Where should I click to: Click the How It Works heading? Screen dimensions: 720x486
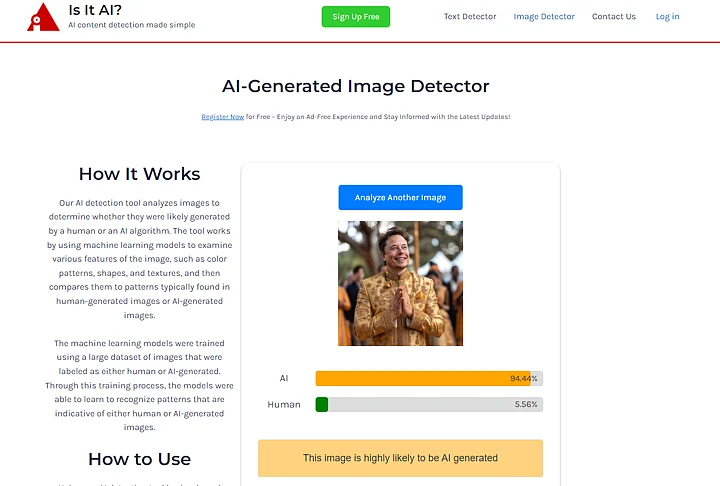point(139,174)
